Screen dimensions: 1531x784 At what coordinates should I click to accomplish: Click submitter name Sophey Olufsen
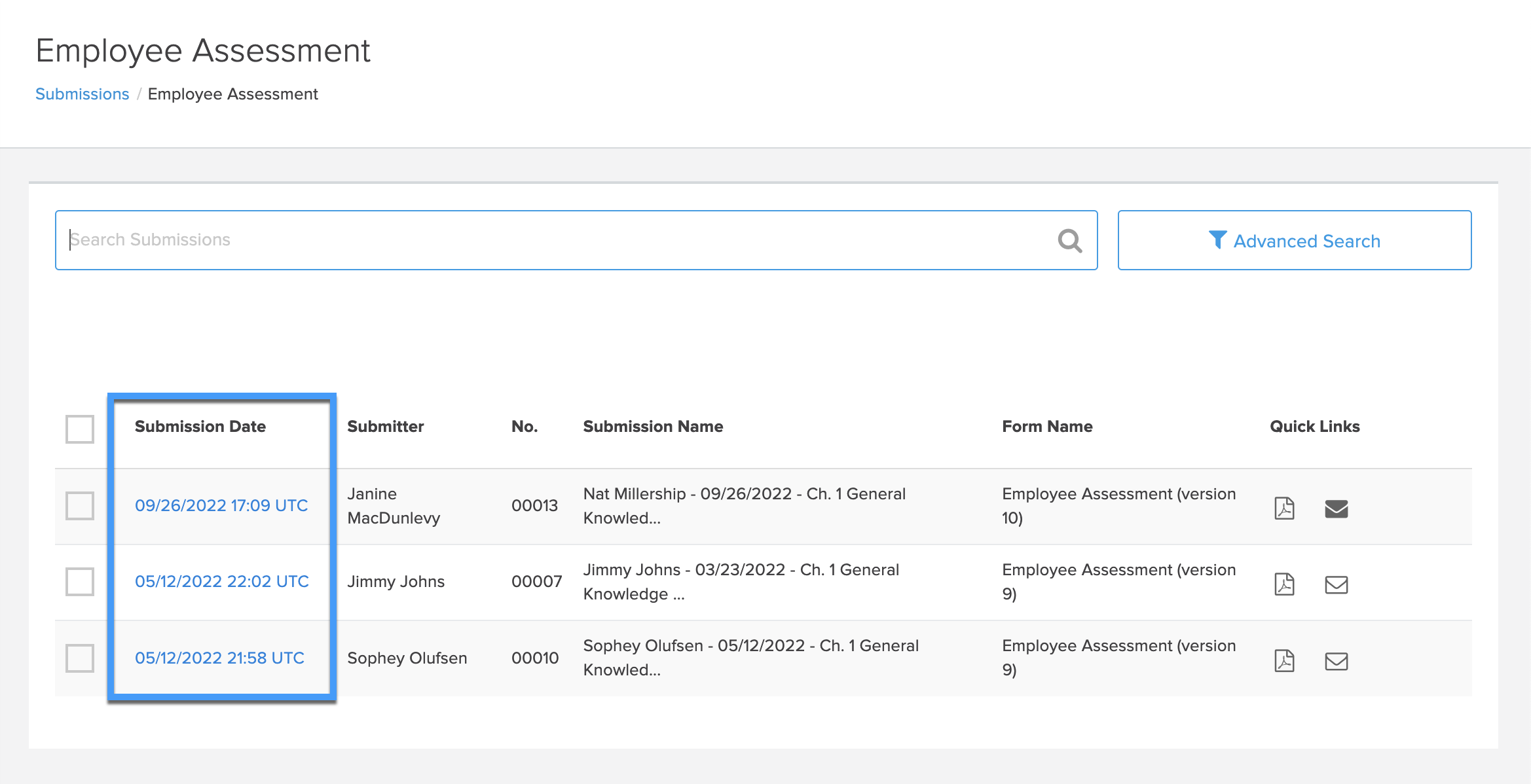[x=407, y=658]
